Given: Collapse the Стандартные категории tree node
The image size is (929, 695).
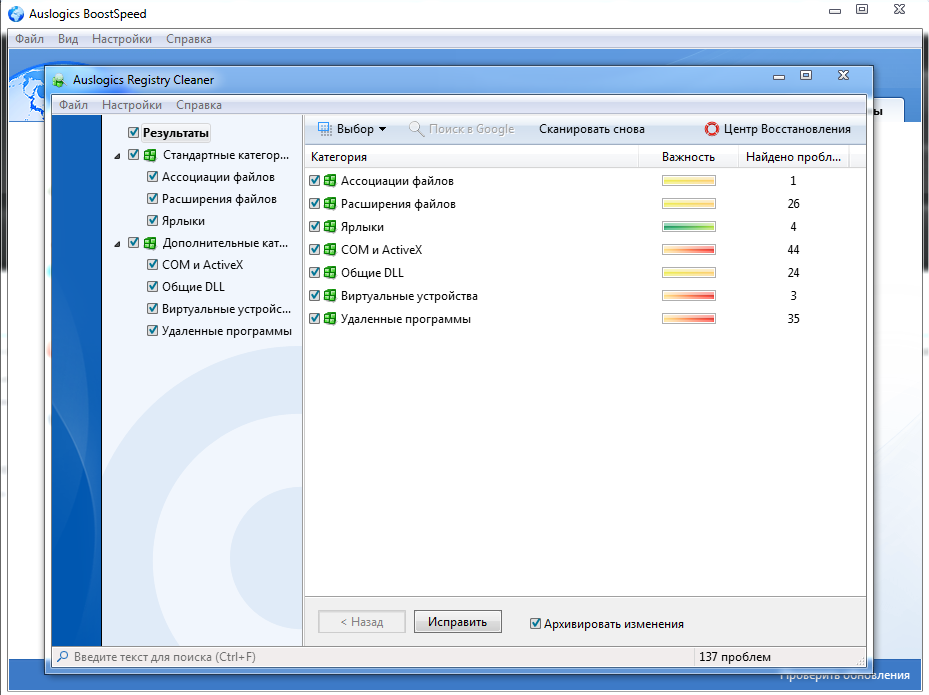Looking at the screenshot, I should click(117, 156).
